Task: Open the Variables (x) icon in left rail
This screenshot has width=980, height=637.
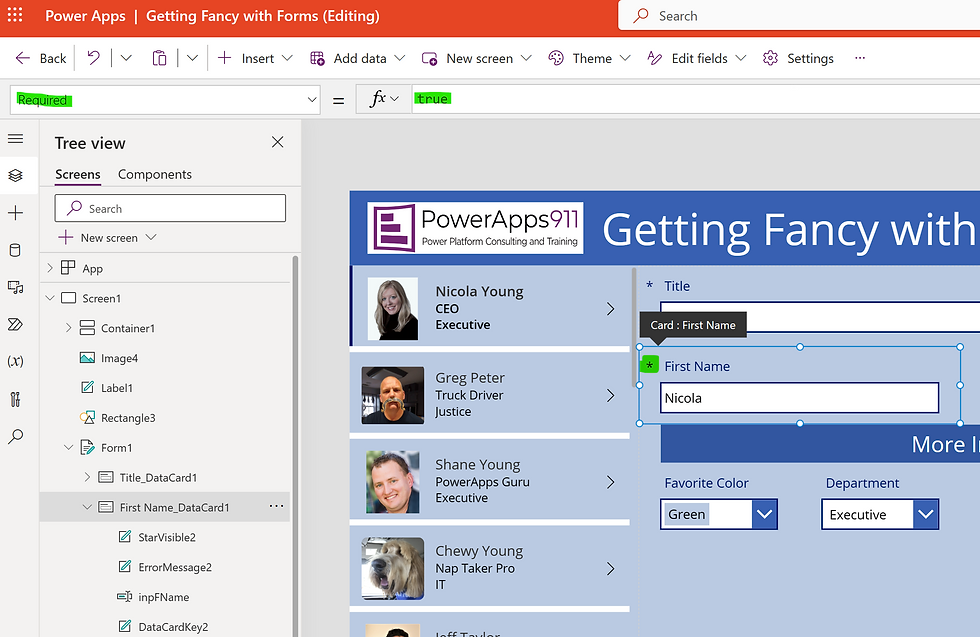Action: tap(16, 361)
